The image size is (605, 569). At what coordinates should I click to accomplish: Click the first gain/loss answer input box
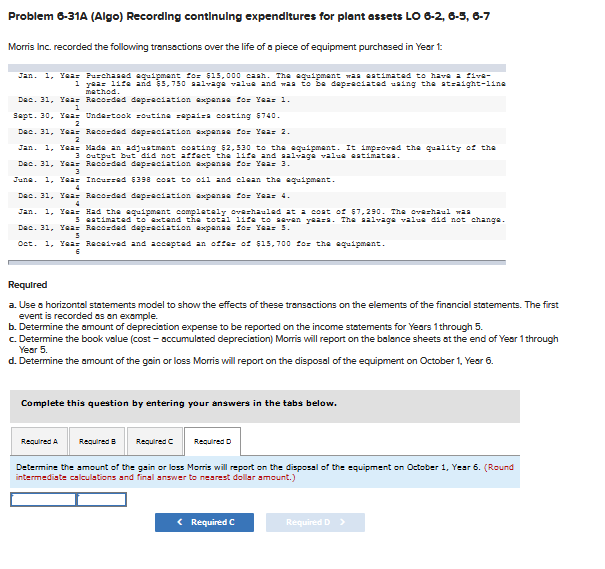(x=43, y=500)
